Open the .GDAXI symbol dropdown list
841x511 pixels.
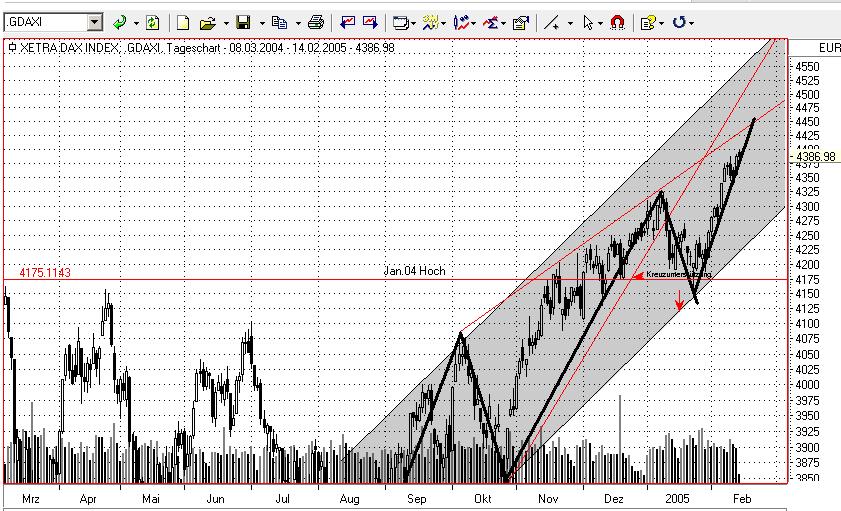pyautogui.click(x=95, y=23)
